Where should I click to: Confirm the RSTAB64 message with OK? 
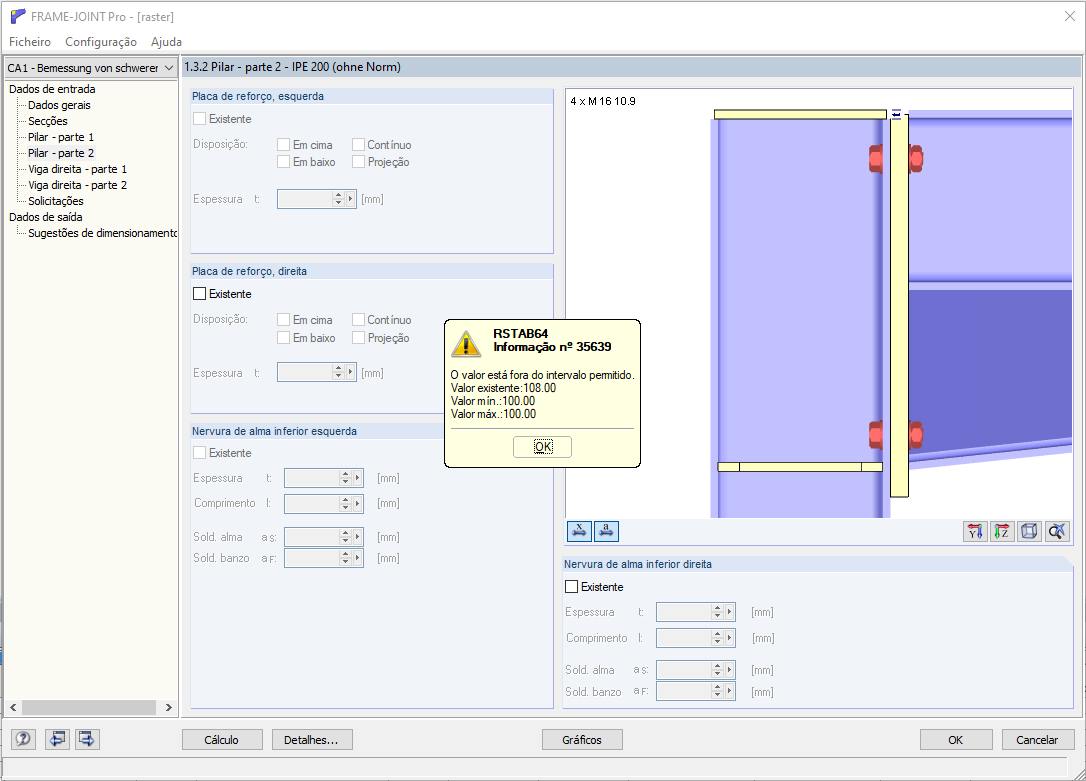tap(542, 447)
